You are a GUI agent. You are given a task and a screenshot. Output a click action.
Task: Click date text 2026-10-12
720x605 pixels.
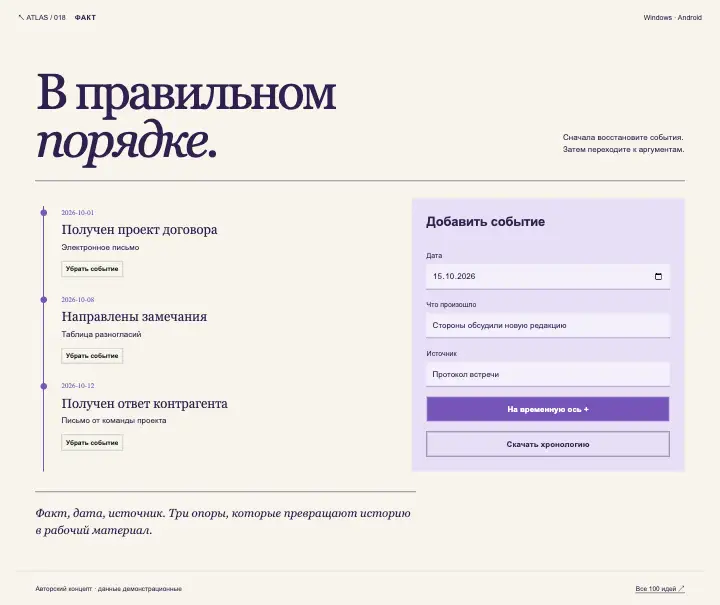coord(78,386)
